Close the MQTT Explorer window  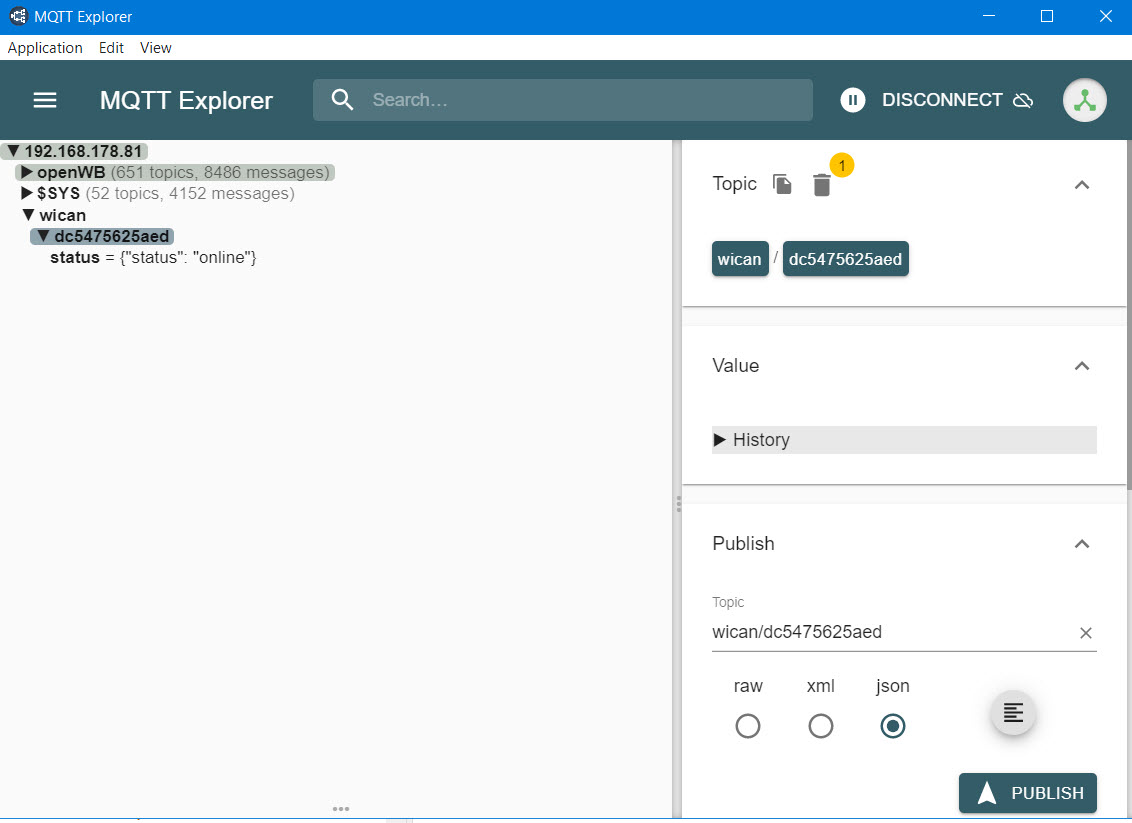(1105, 16)
